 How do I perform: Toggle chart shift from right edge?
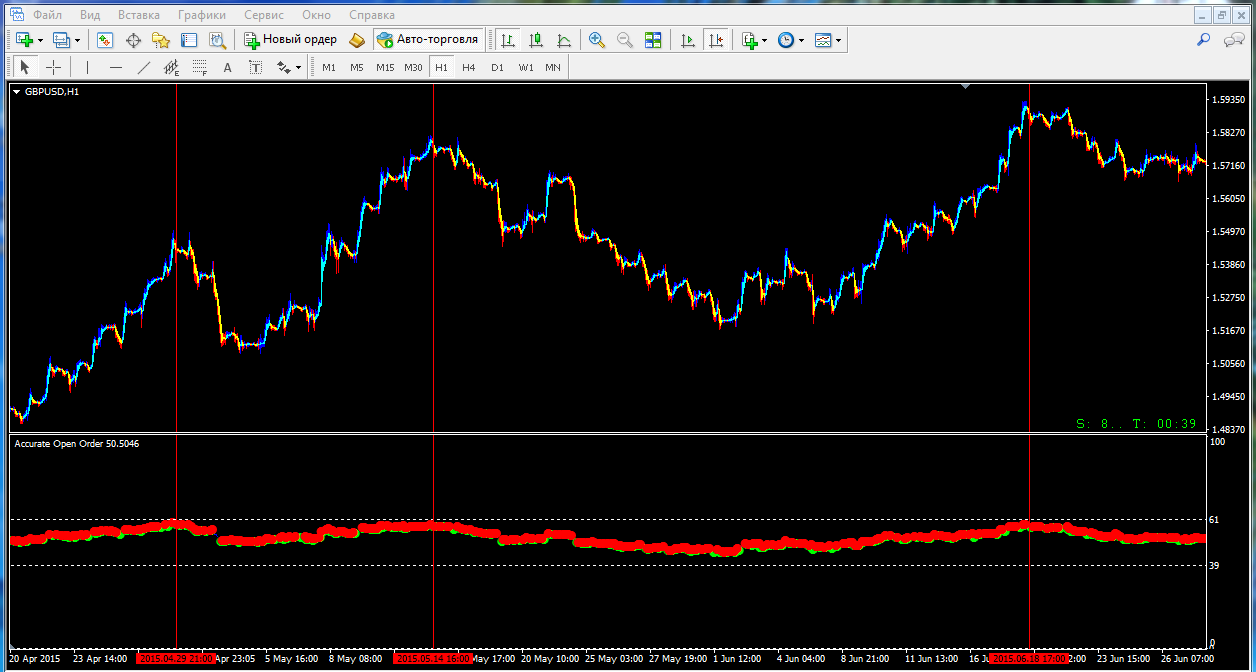715,40
